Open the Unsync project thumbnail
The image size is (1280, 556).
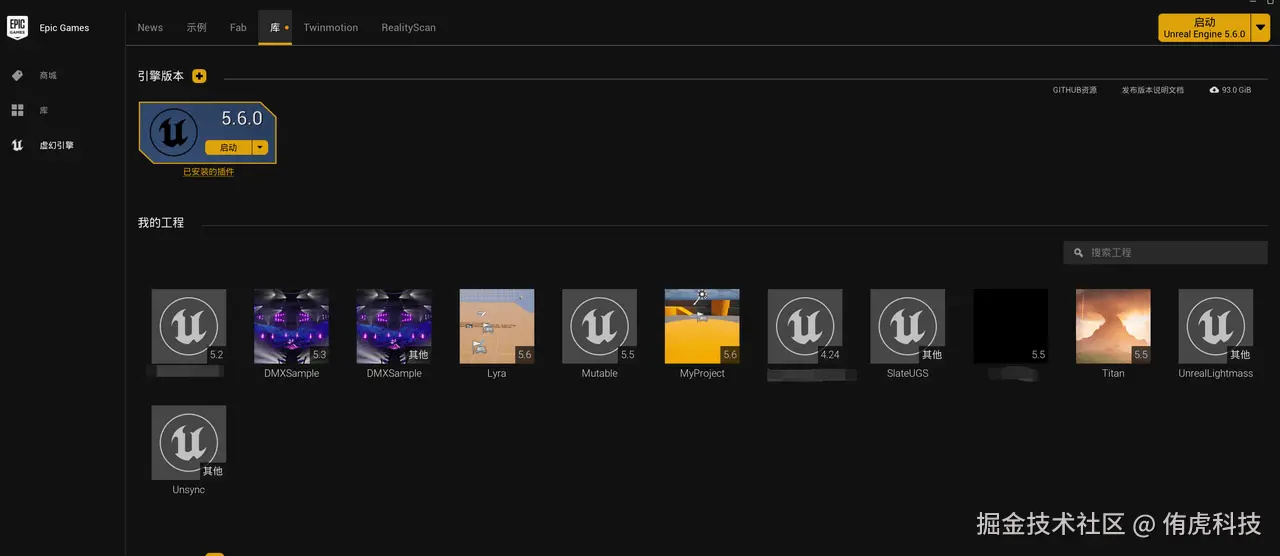(189, 443)
